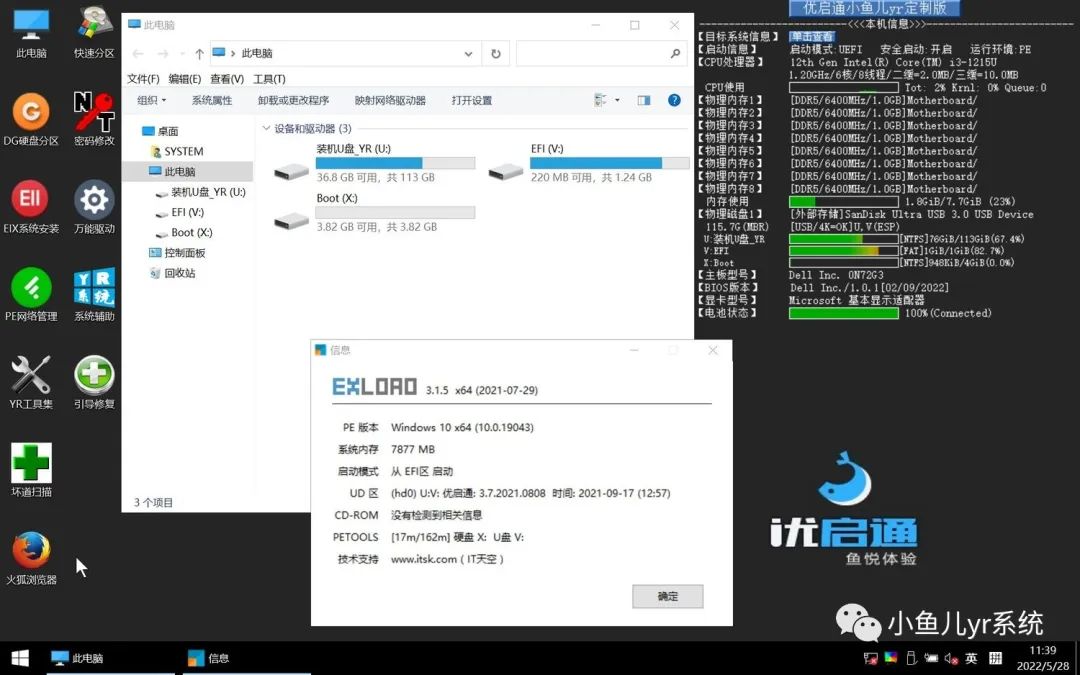Select EFI (V:) in the navigation tree
The image size is (1080, 675).
[x=180, y=212]
